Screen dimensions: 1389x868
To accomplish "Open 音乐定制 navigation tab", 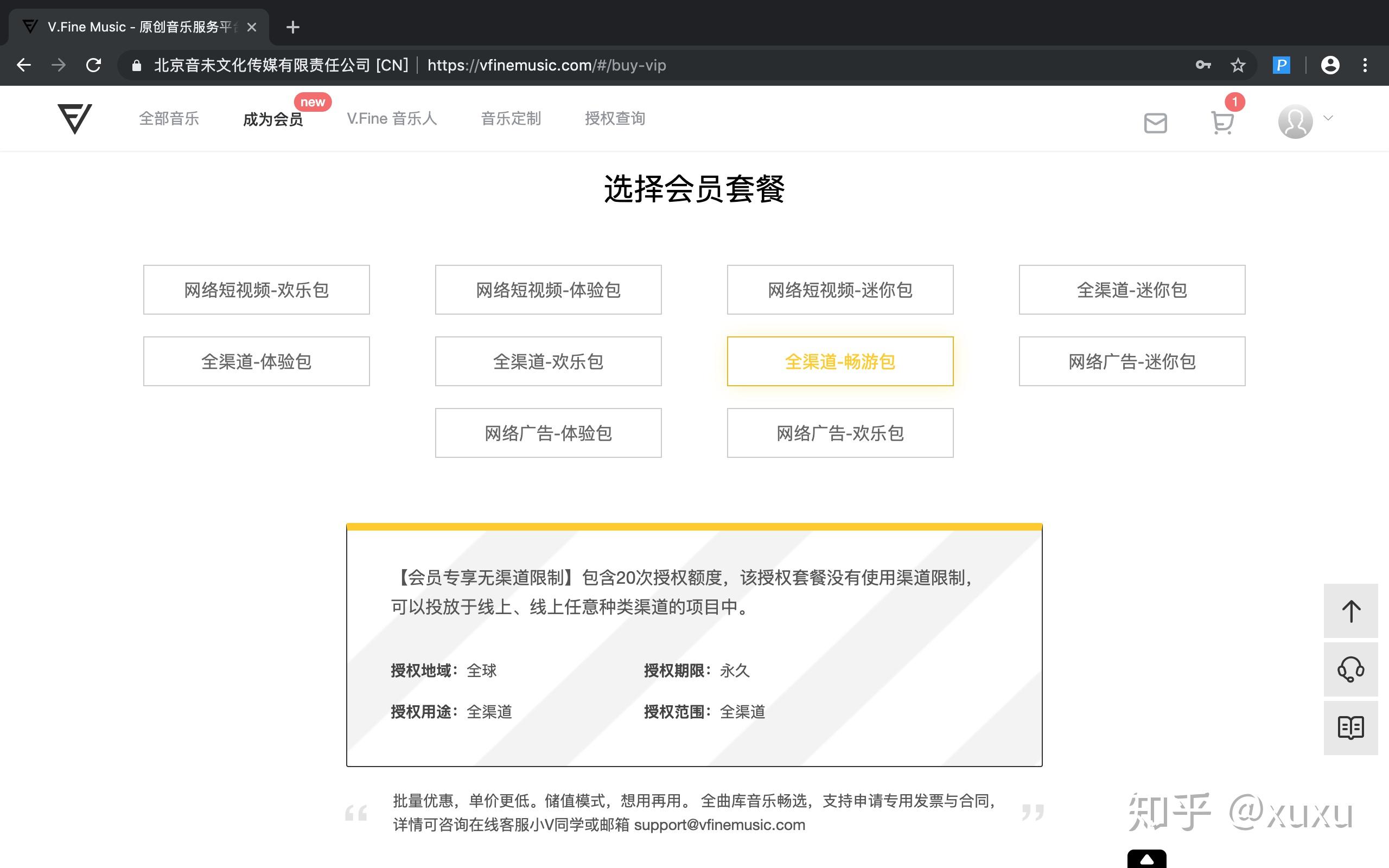I will 510,119.
